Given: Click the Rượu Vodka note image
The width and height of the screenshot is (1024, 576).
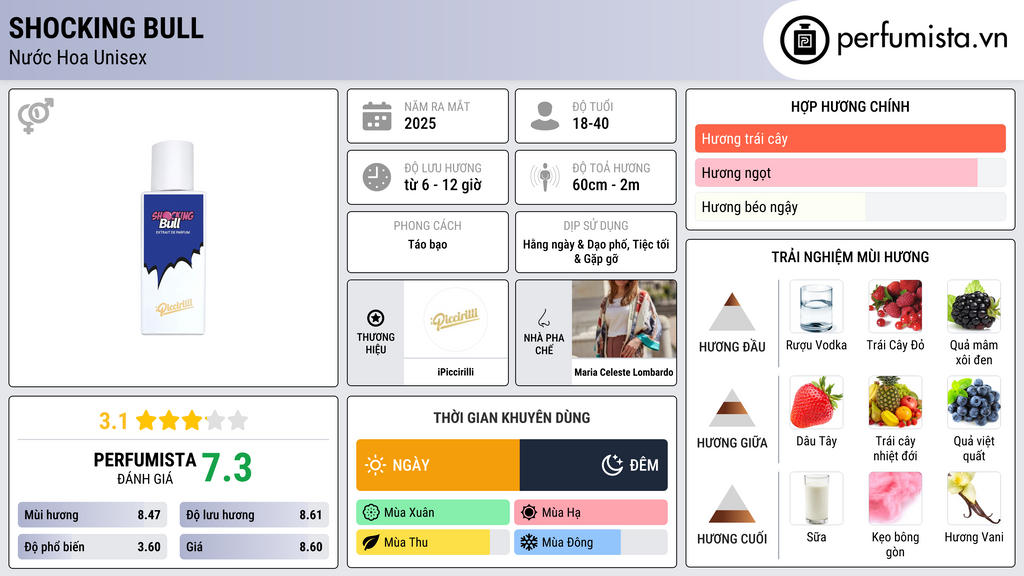Looking at the screenshot, I should click(816, 307).
